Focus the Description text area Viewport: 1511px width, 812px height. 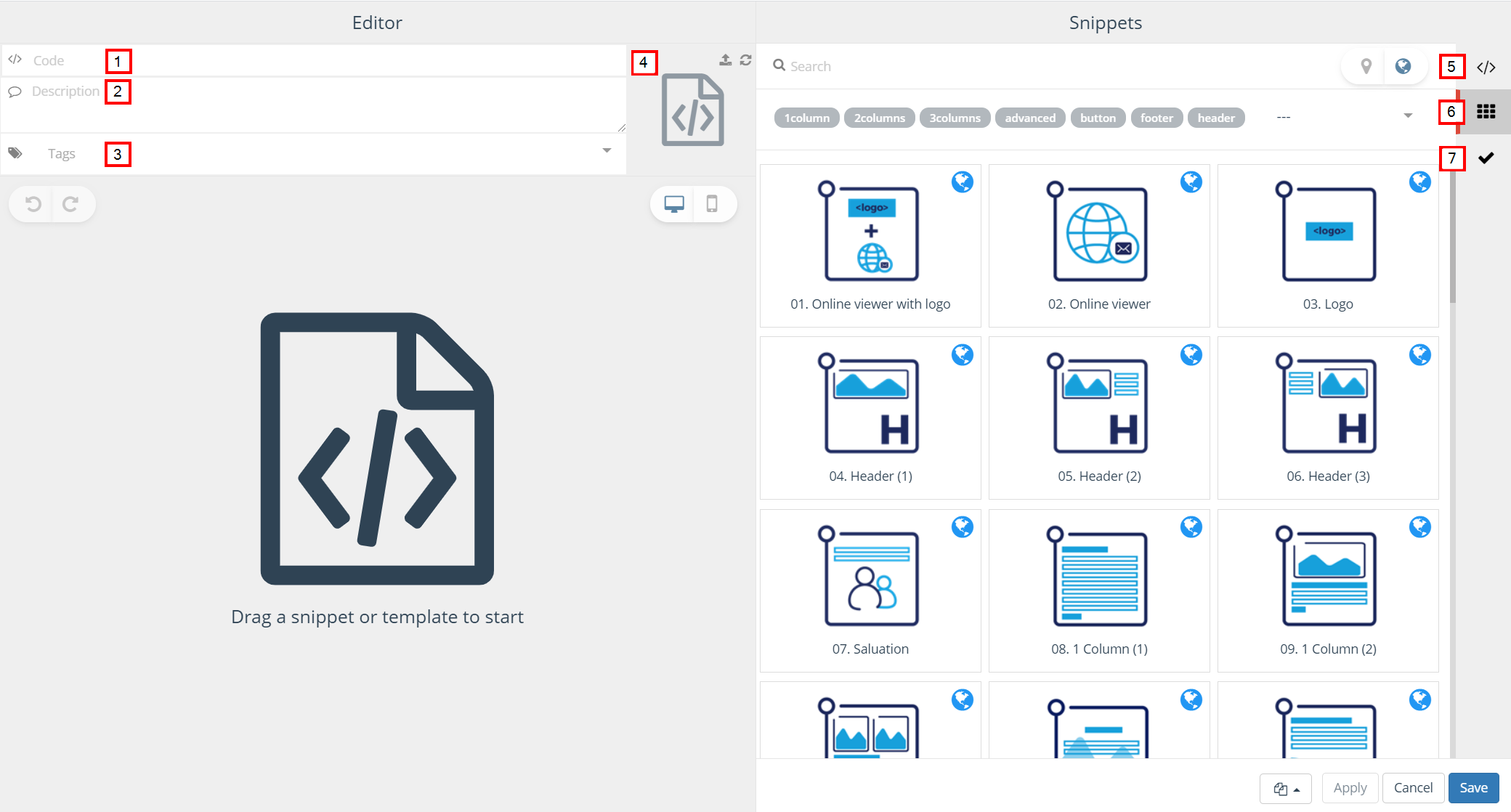[x=314, y=105]
